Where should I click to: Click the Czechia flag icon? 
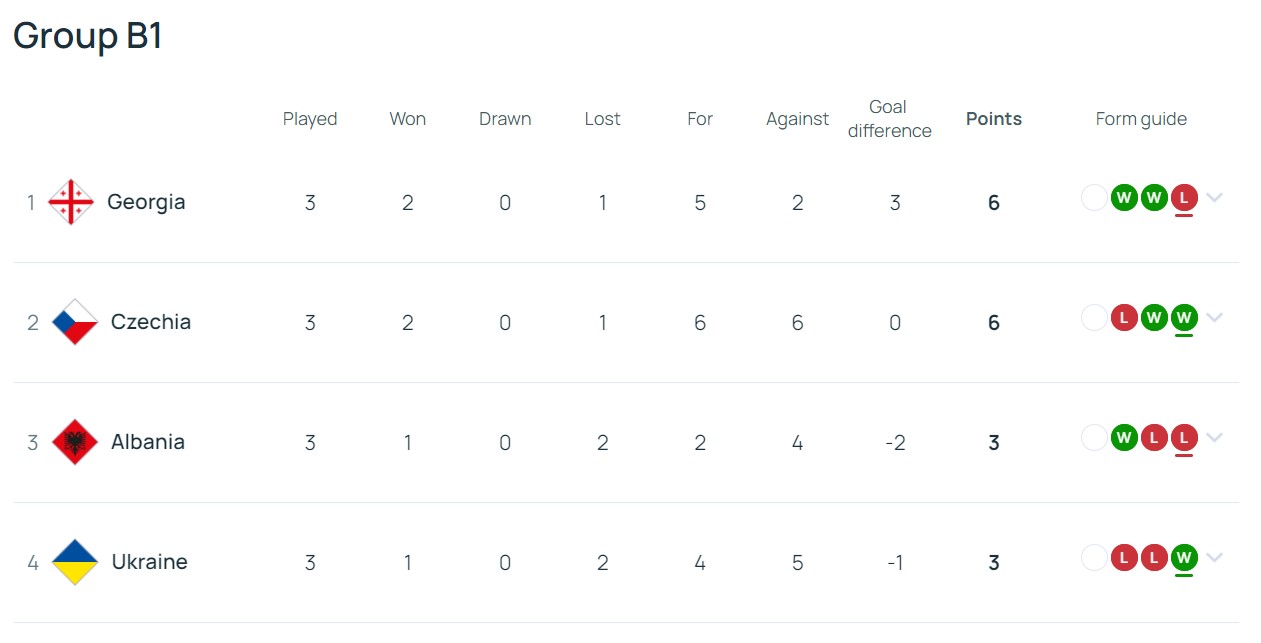pos(75,322)
